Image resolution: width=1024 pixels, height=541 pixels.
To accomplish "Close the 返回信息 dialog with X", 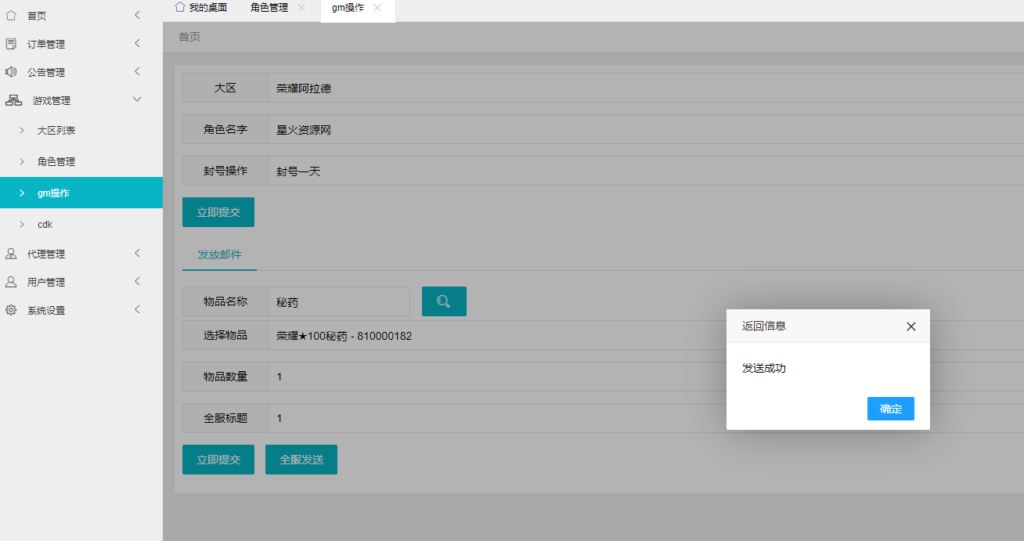I will (x=910, y=326).
